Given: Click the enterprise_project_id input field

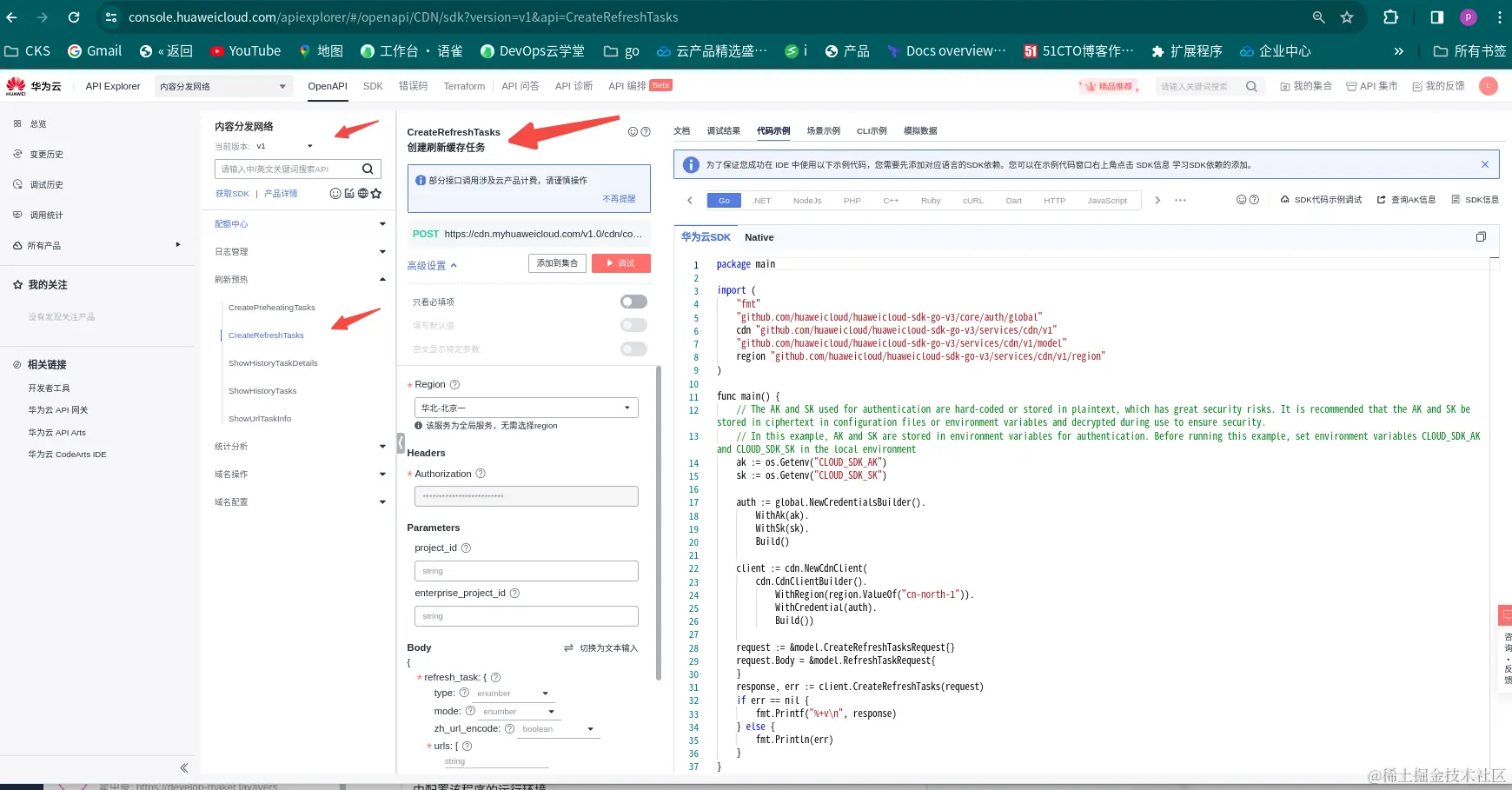Looking at the screenshot, I should click(527, 616).
